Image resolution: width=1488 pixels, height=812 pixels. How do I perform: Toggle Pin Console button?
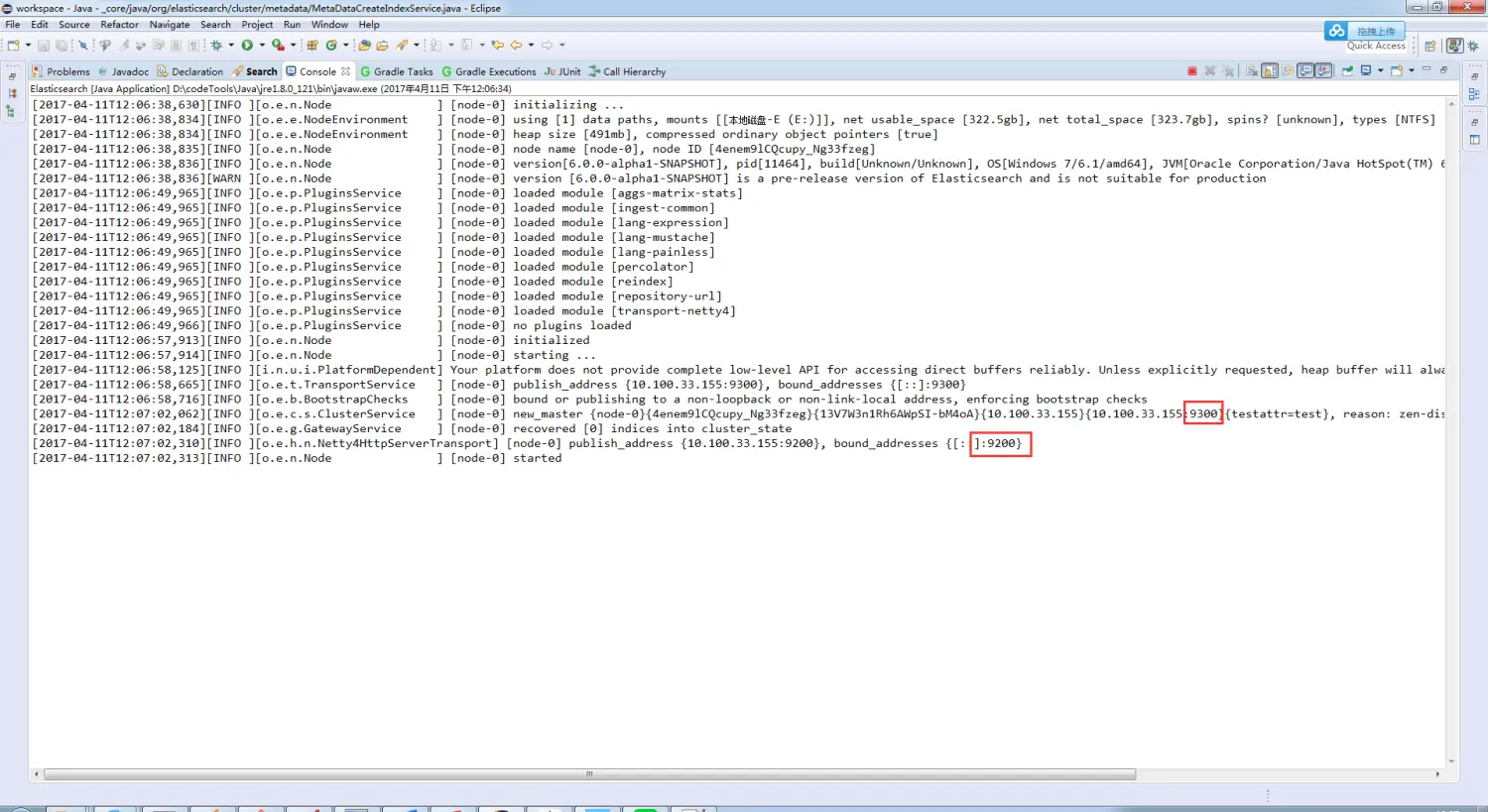[1347, 70]
